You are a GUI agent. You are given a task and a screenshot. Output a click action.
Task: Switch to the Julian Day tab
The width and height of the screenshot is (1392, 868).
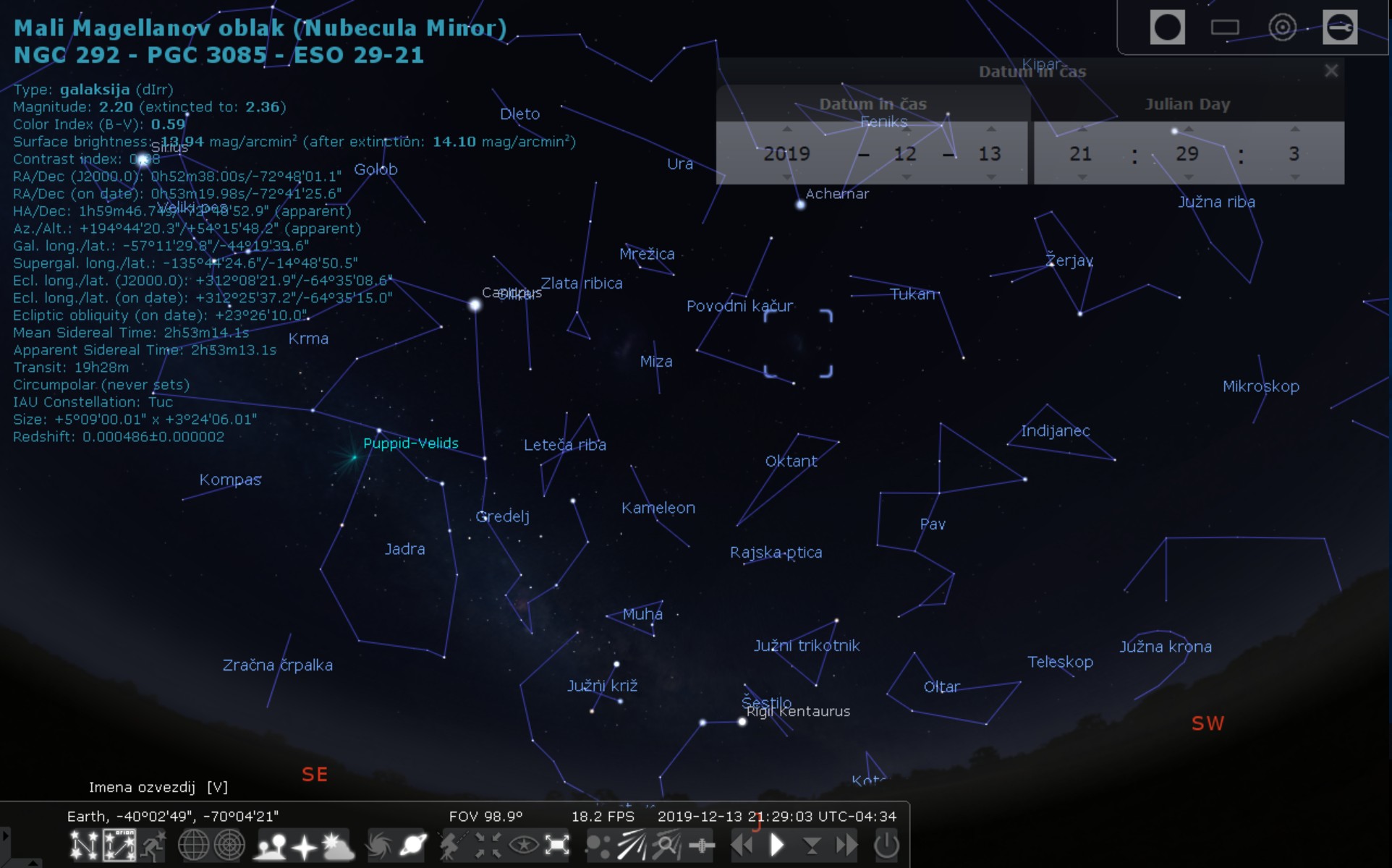(x=1187, y=104)
